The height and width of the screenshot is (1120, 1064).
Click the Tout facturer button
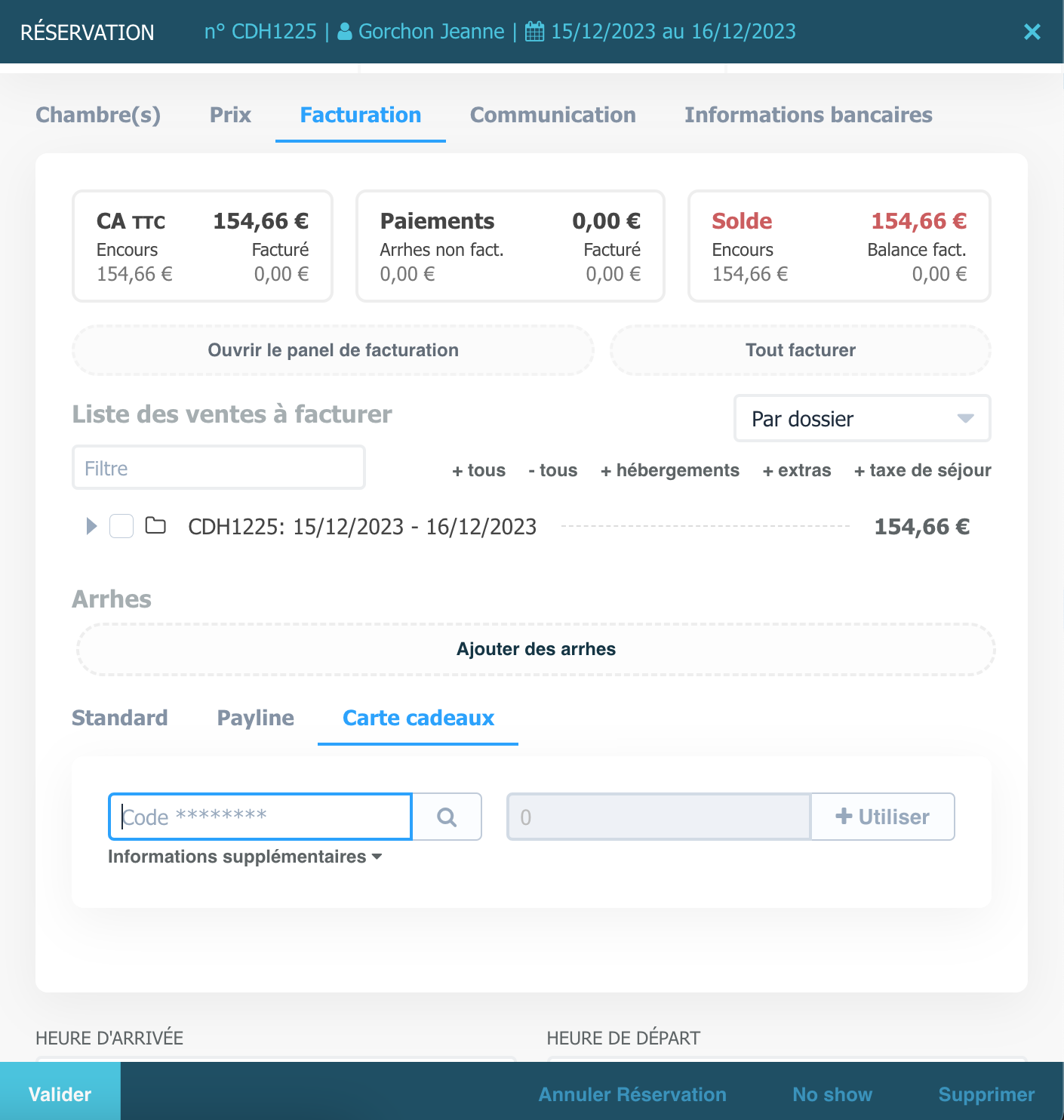click(x=800, y=350)
